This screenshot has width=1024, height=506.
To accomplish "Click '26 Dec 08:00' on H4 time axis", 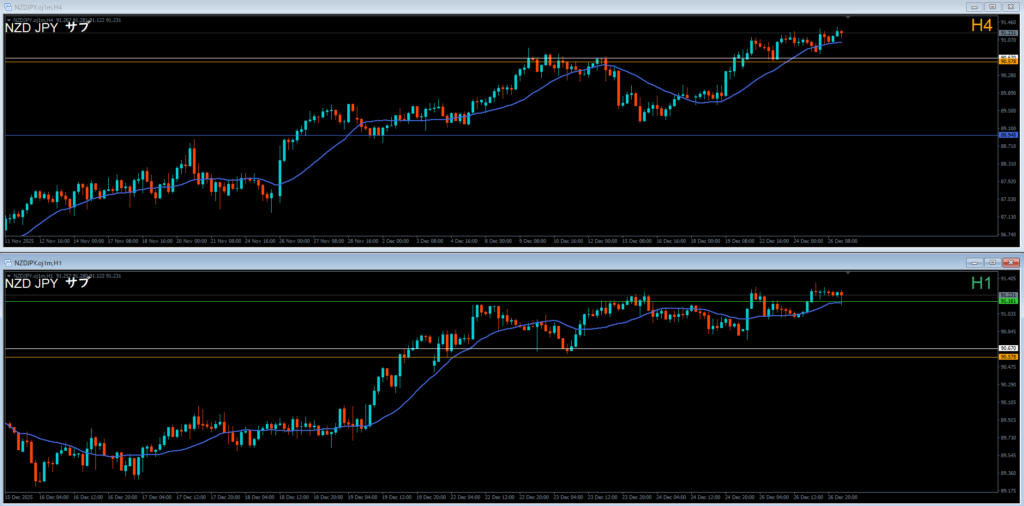I will (842, 240).
